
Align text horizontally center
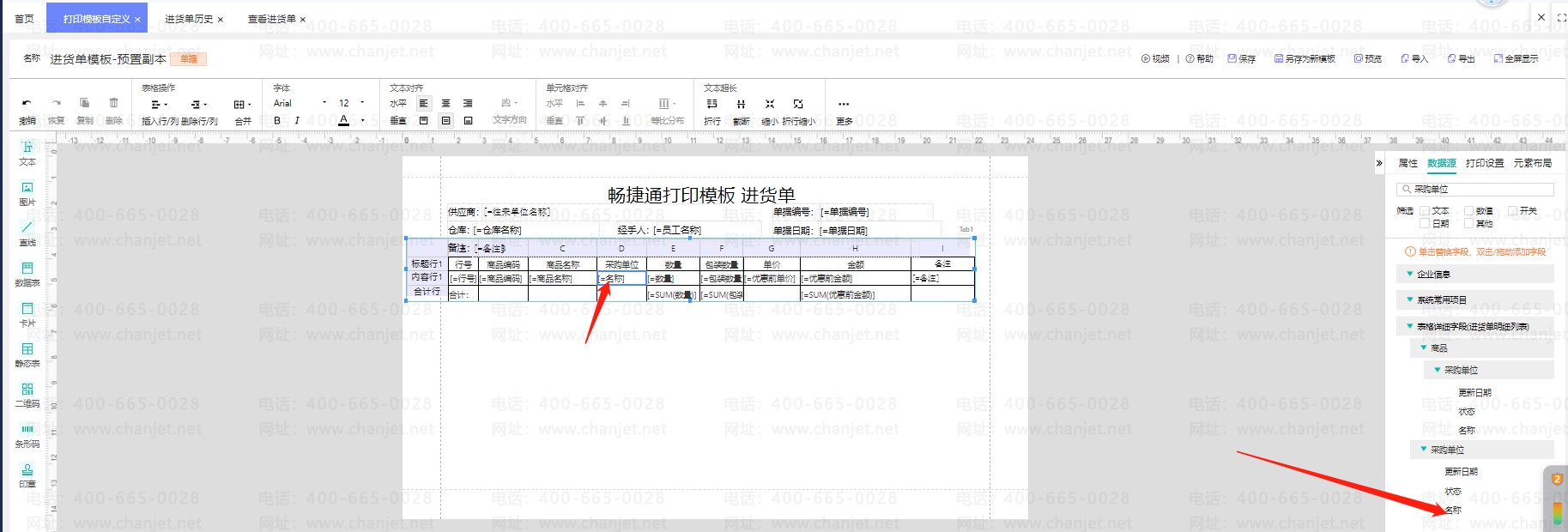point(445,104)
